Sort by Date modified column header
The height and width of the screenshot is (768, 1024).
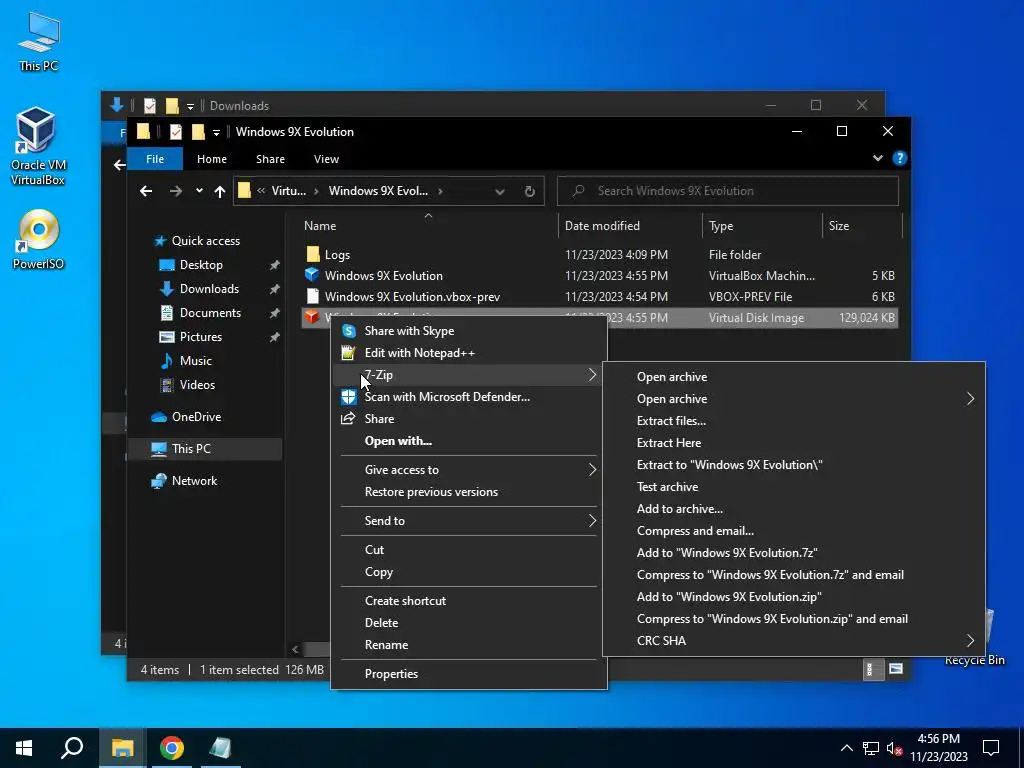[630, 226]
